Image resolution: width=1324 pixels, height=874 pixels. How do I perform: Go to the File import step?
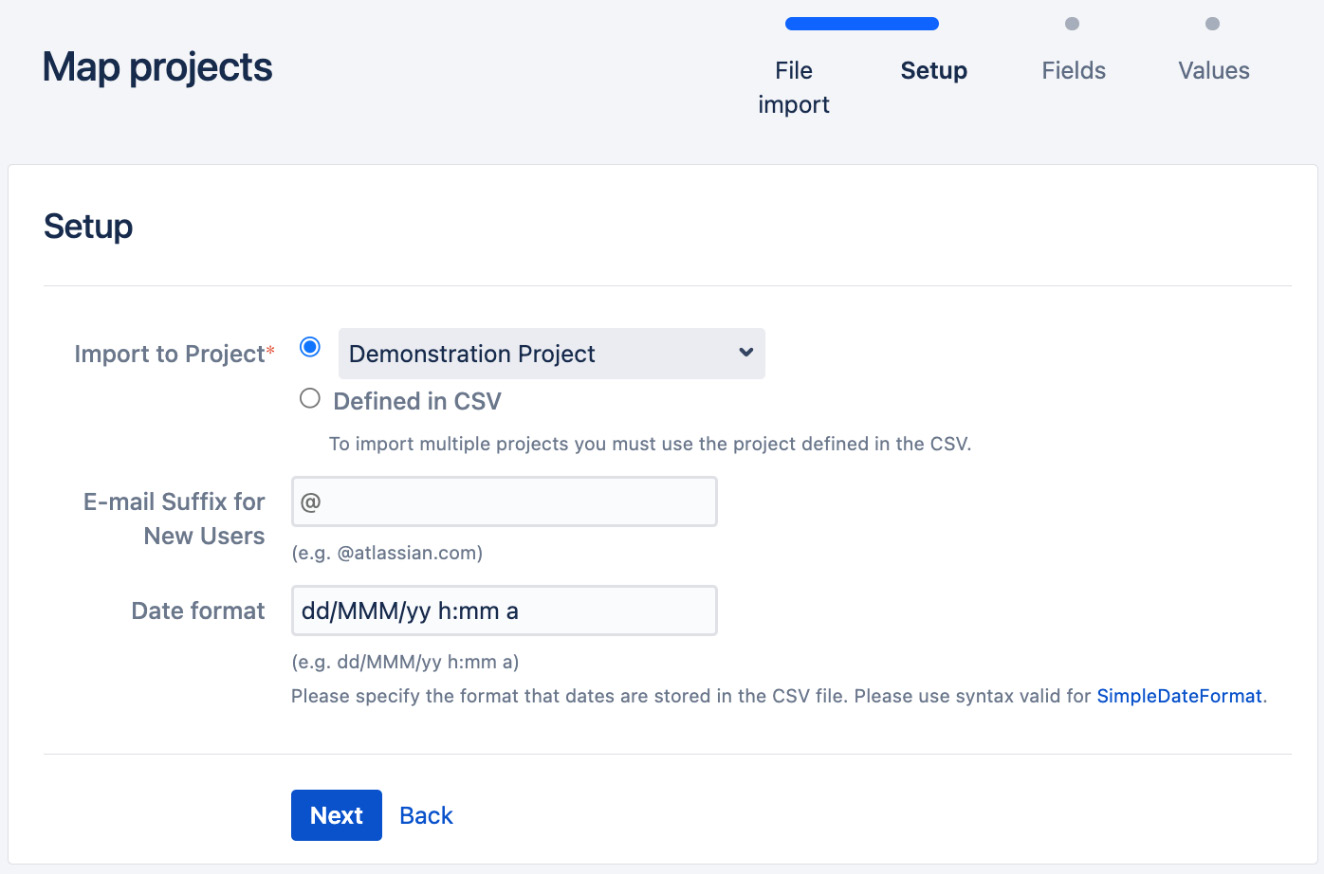(x=794, y=87)
